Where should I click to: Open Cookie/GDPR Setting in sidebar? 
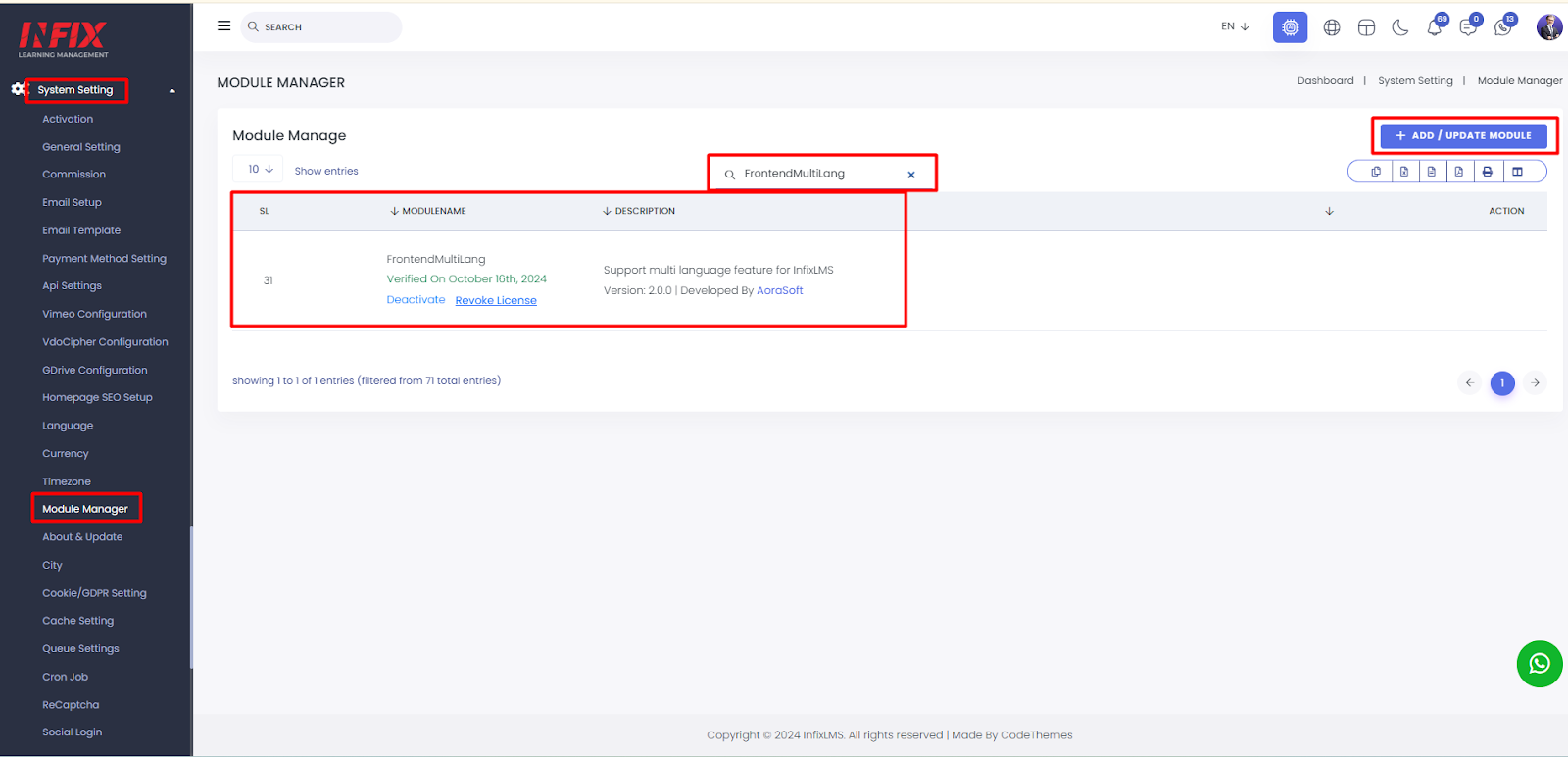[x=94, y=593]
